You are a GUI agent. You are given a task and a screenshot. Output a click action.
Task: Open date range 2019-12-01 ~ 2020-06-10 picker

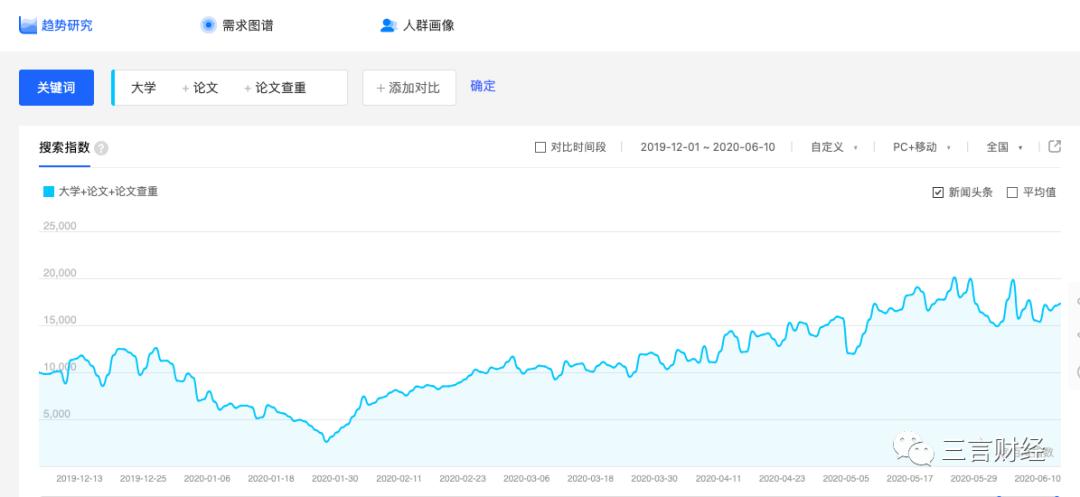(707, 147)
